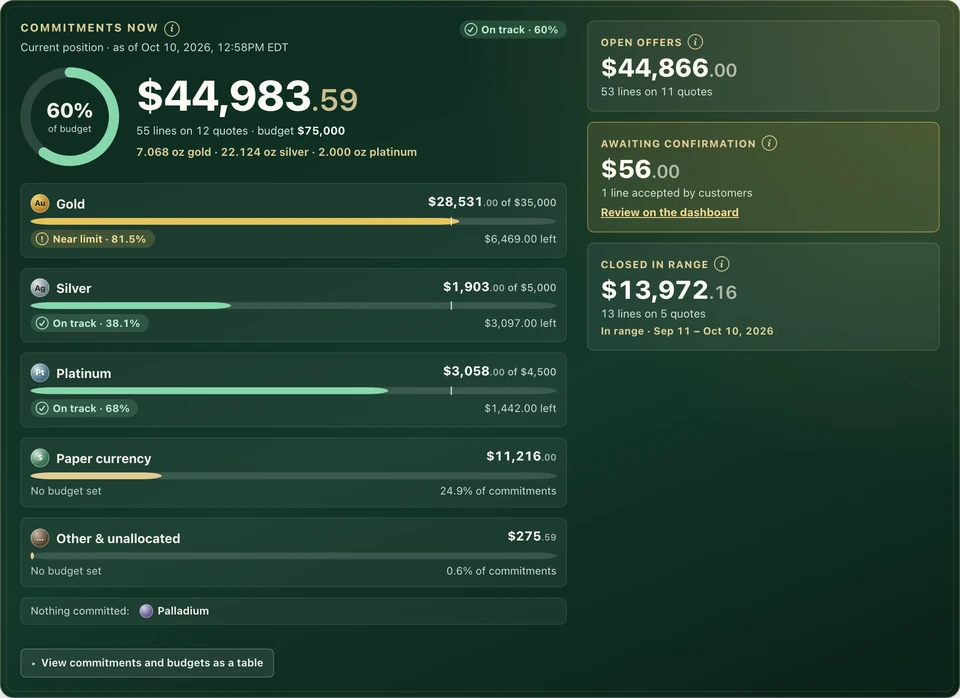Click the checkmark icon in Platinum On track badge
The width and height of the screenshot is (960, 698).
click(42, 408)
